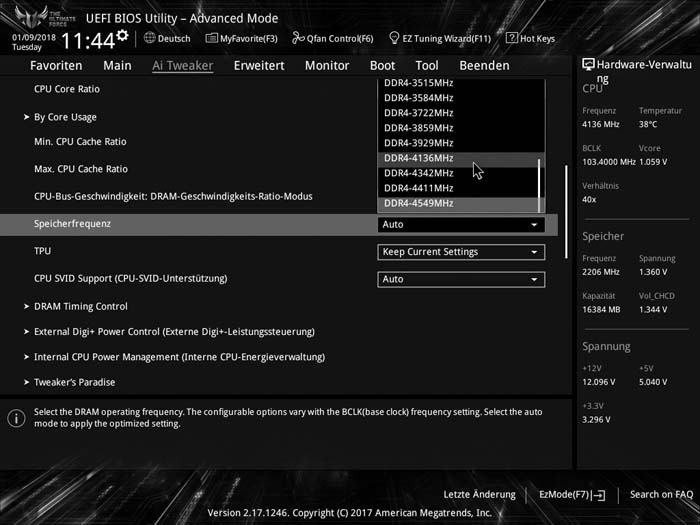Click the +12V voltage reading 12.096 V
Screen dimensions: 700x525
point(599,382)
